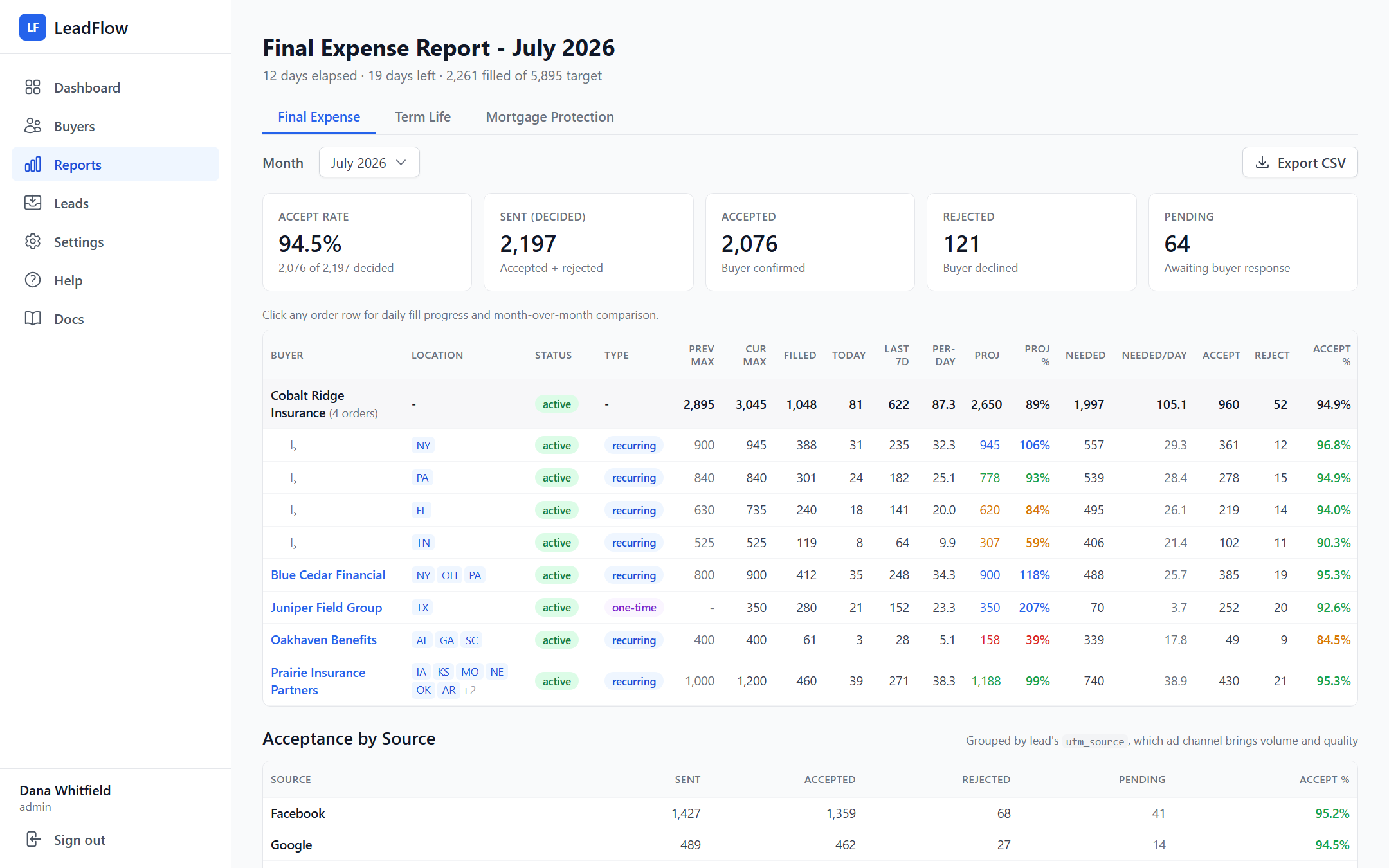Click the Leads inbox icon
This screenshot has height=868, width=1389.
click(33, 203)
